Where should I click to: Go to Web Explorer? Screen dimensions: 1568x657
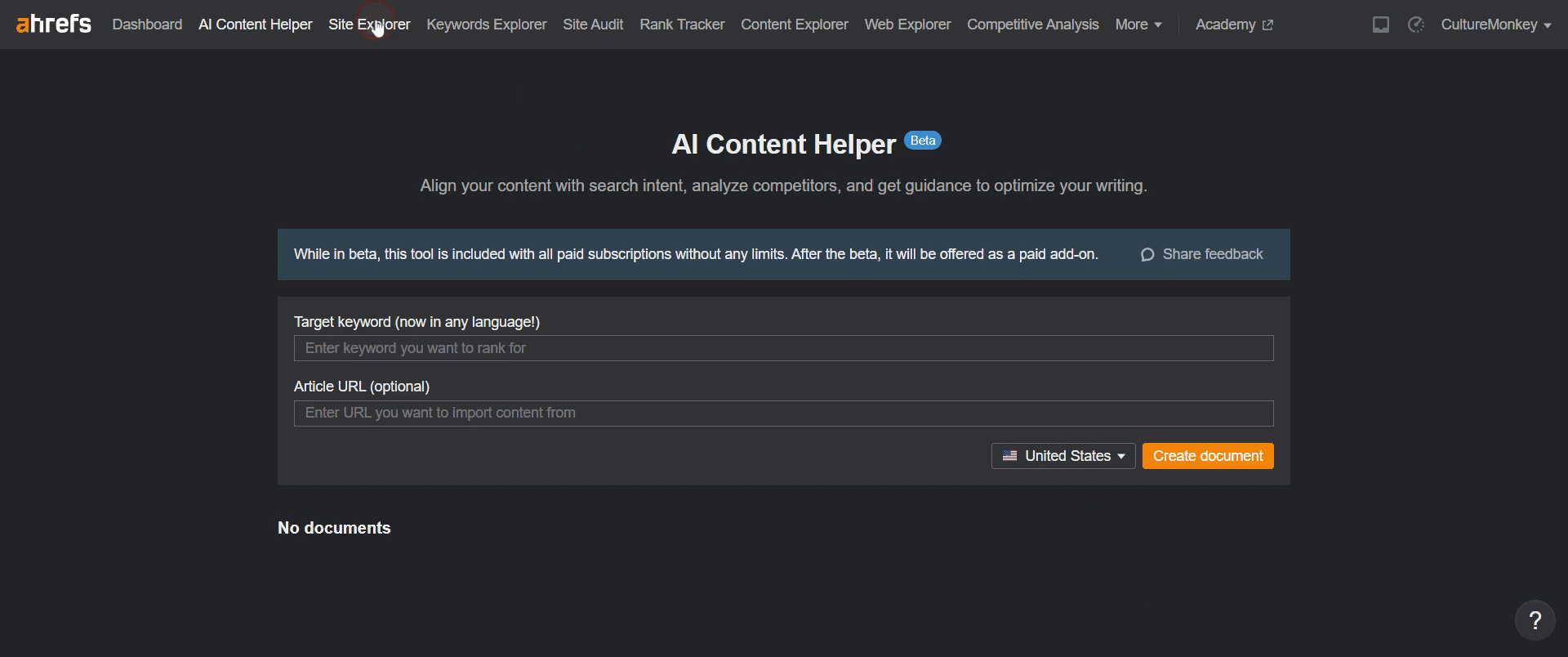907,25
